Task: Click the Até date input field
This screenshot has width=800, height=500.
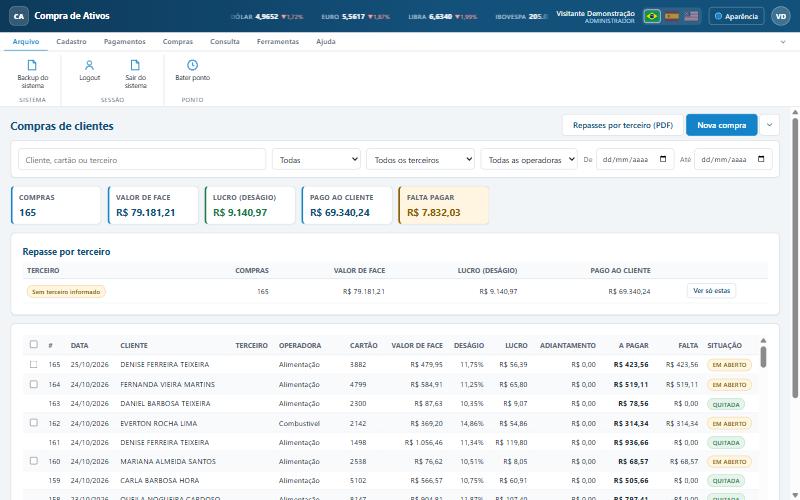Action: click(x=733, y=160)
